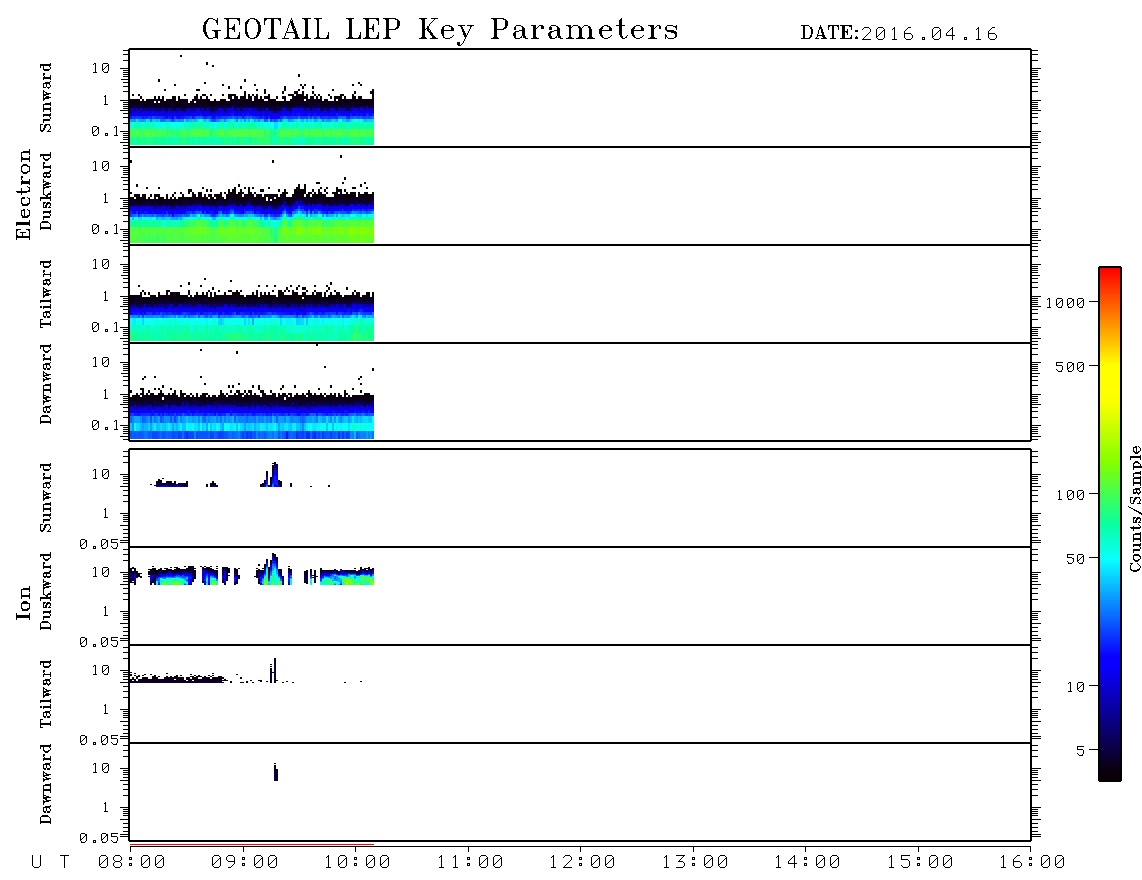Click the "5" color scale label

(x=1081, y=751)
